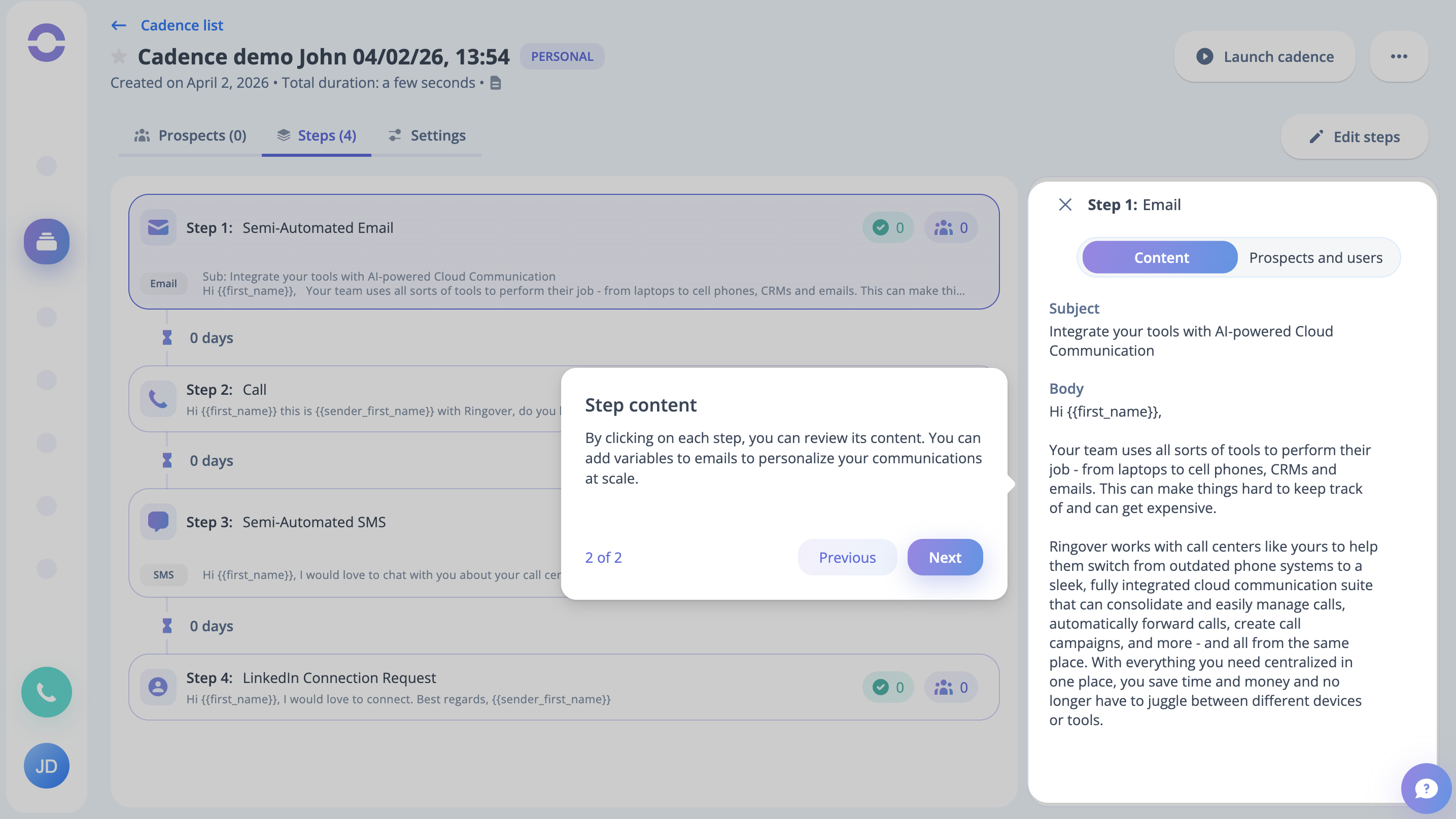This screenshot has width=1456, height=819.
Task: Open the JD user profile avatar
Action: pyautogui.click(x=46, y=765)
